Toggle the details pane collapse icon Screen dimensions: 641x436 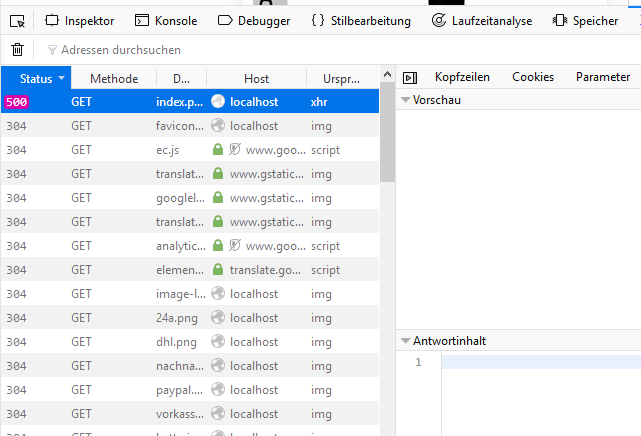pyautogui.click(x=409, y=77)
